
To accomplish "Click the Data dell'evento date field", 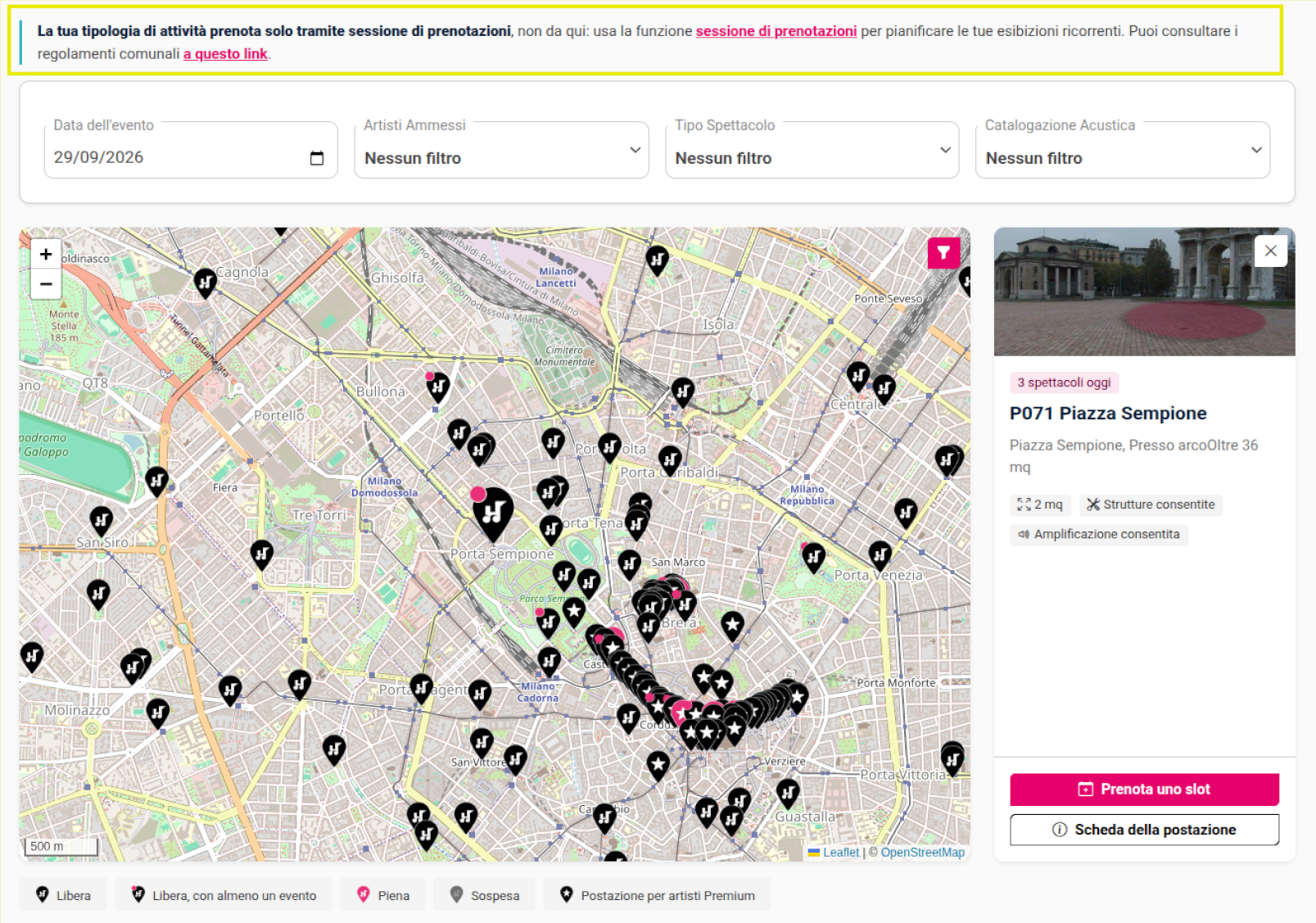I will click(191, 150).
